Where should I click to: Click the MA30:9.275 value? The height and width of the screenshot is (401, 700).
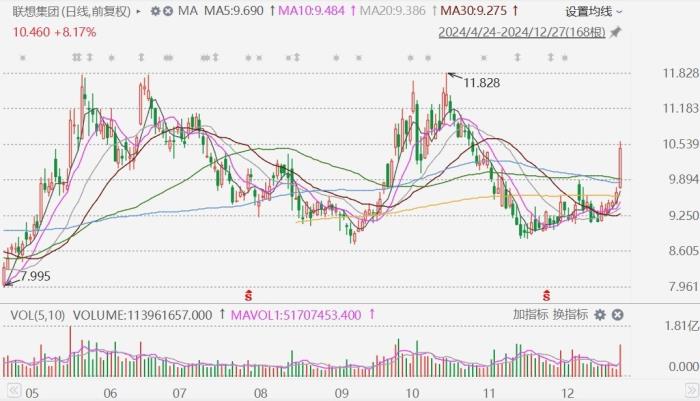[x=474, y=11]
